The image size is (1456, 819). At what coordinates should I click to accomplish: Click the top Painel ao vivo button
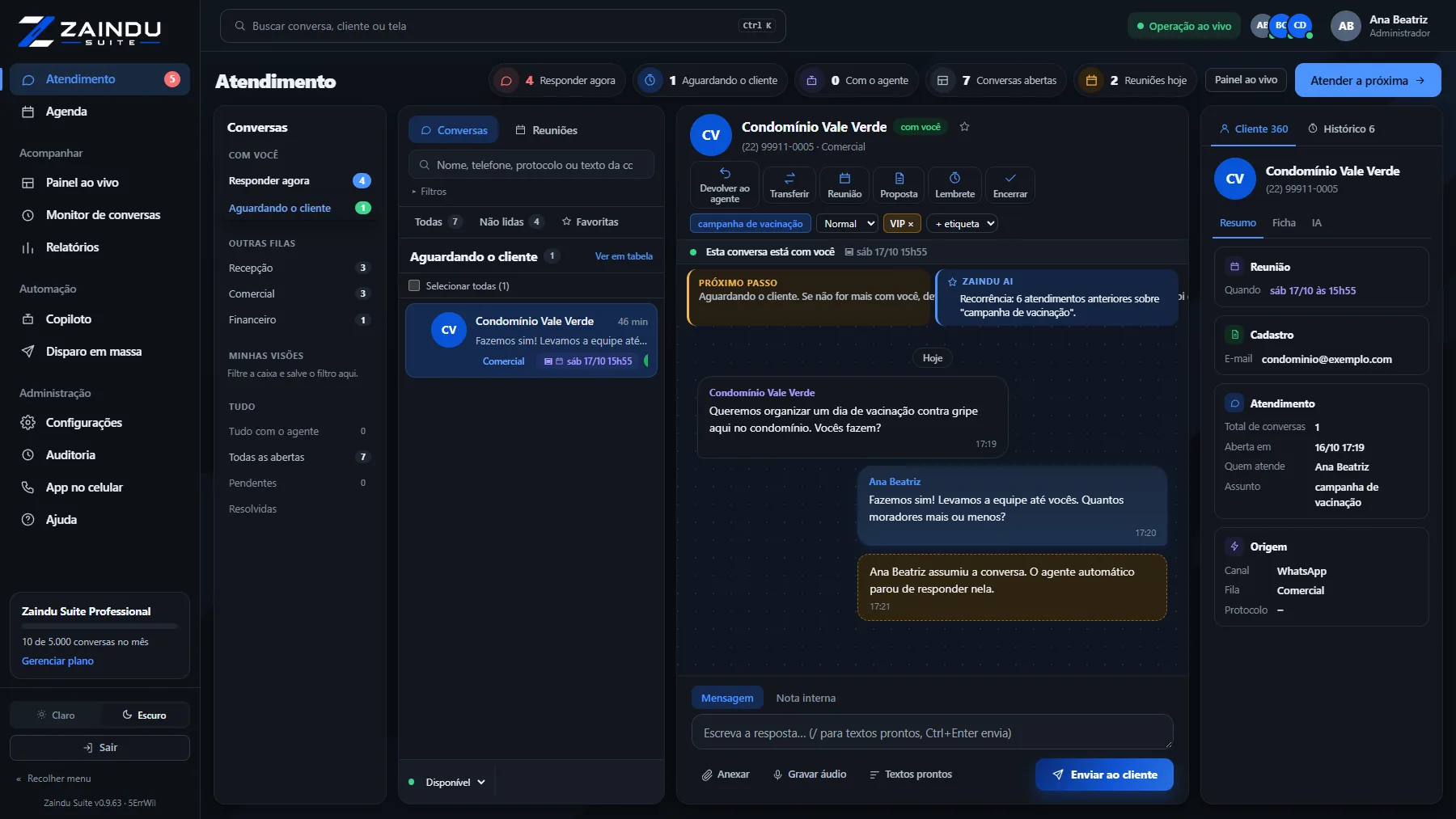[1246, 79]
